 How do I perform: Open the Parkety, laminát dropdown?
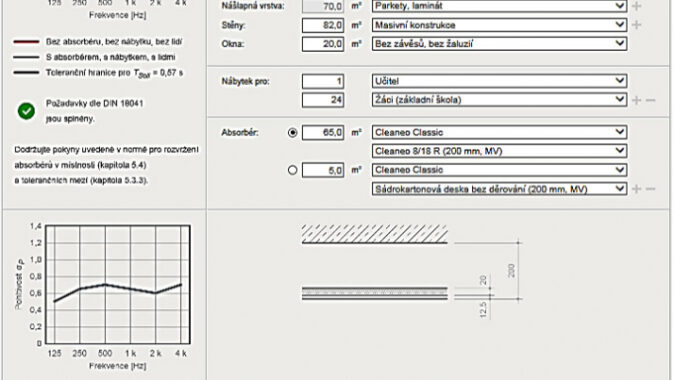(x=499, y=6)
